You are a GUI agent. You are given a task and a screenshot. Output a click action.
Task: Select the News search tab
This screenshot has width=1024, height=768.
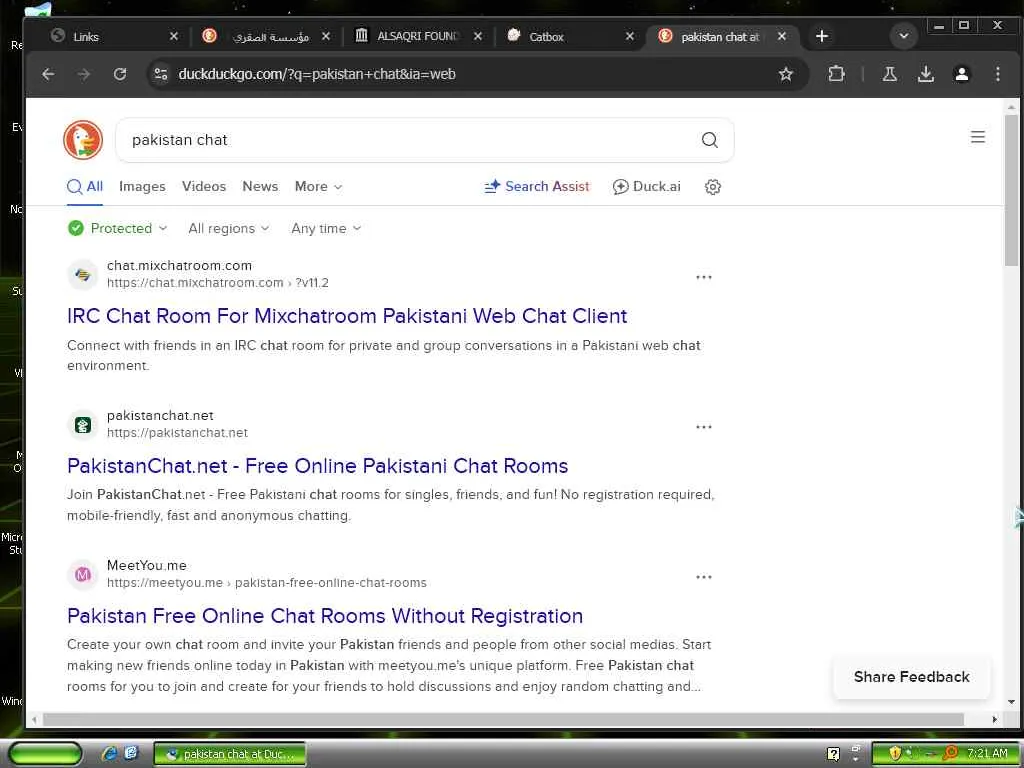(x=260, y=187)
